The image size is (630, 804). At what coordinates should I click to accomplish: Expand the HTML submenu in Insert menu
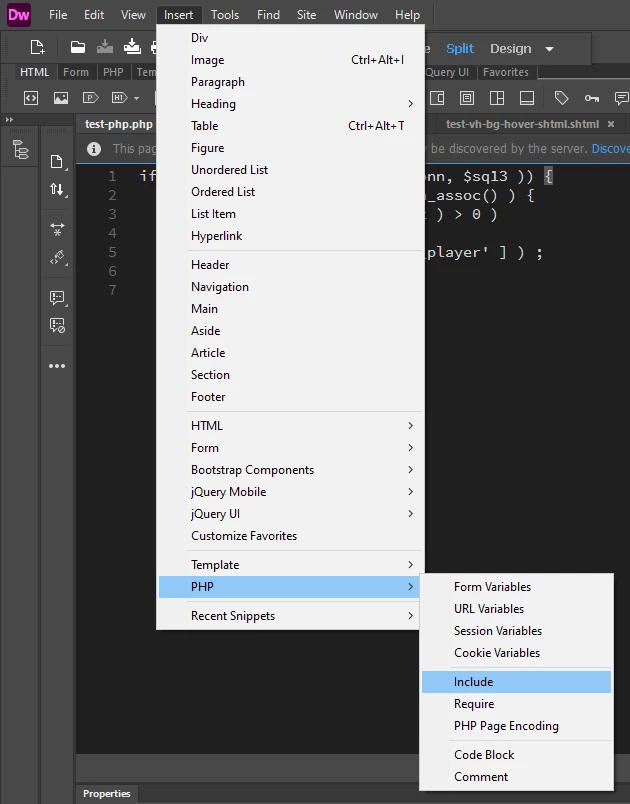[290, 426]
